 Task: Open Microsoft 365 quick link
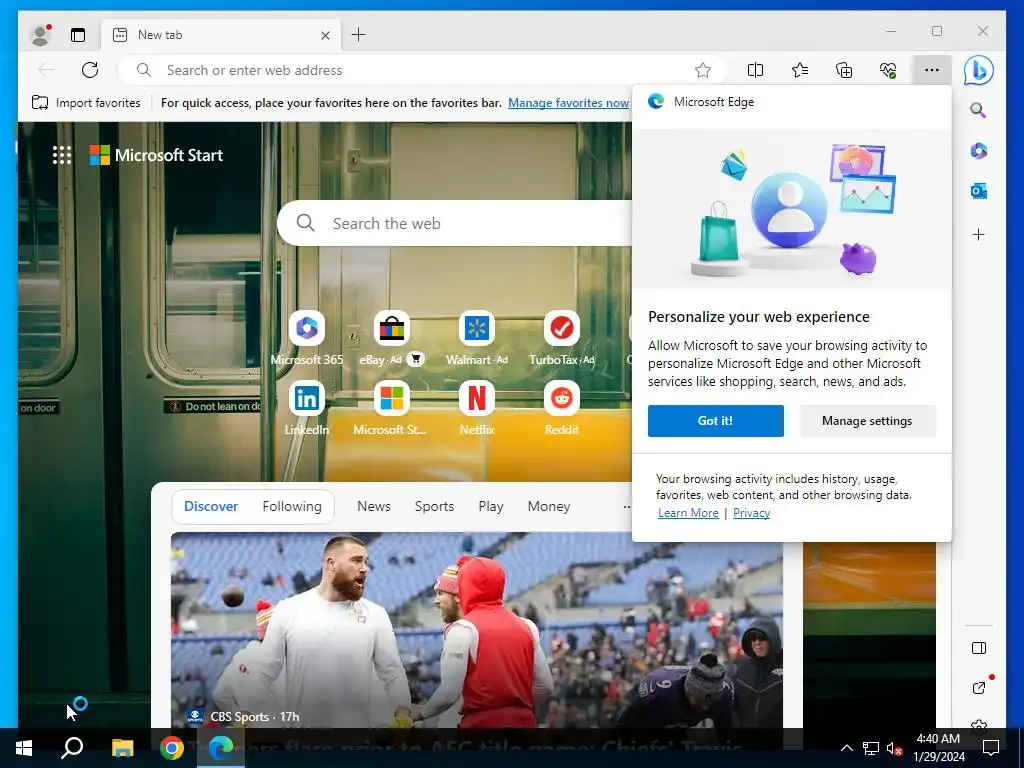pyautogui.click(x=307, y=338)
